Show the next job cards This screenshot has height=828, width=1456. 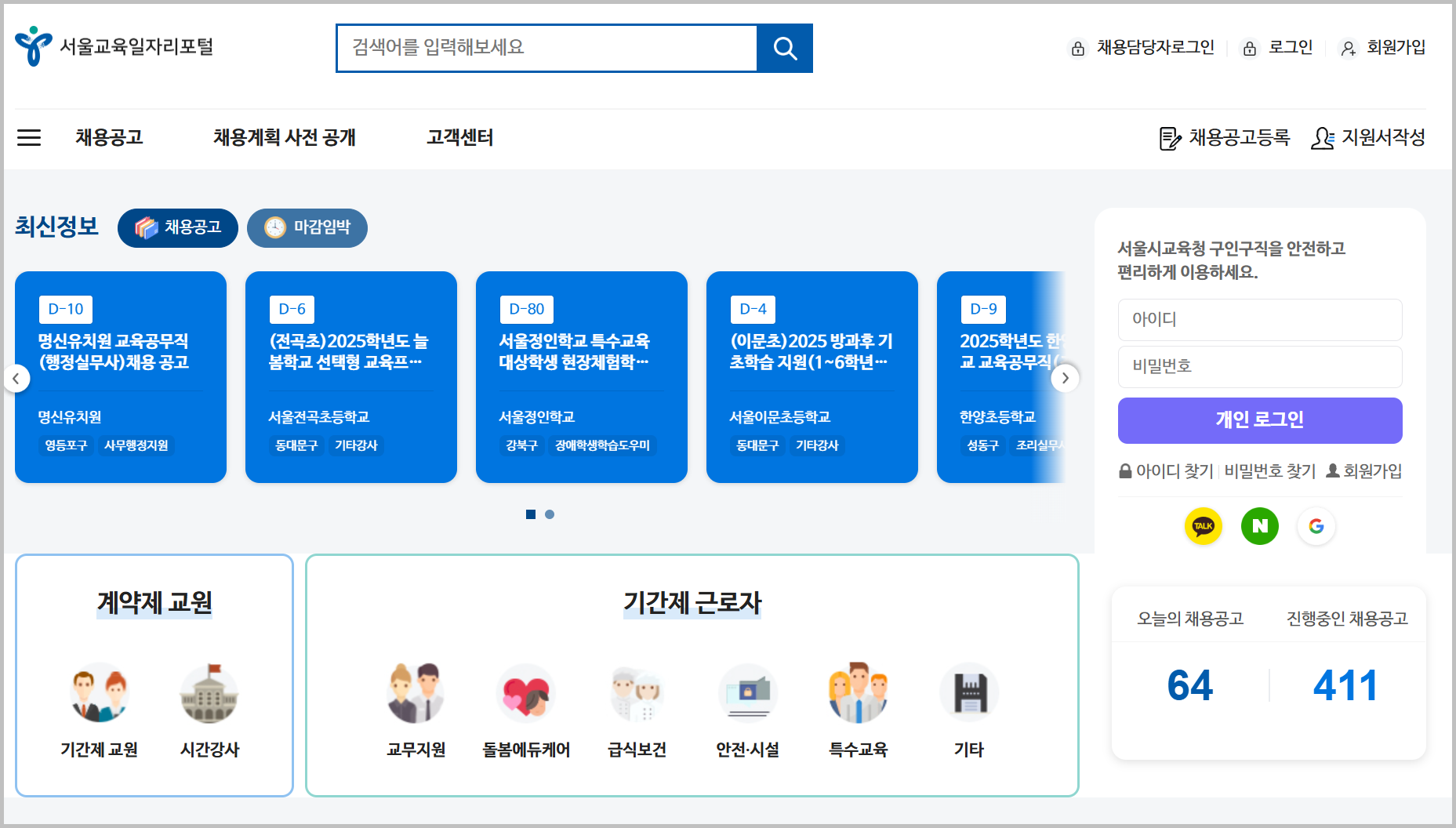[1065, 379]
